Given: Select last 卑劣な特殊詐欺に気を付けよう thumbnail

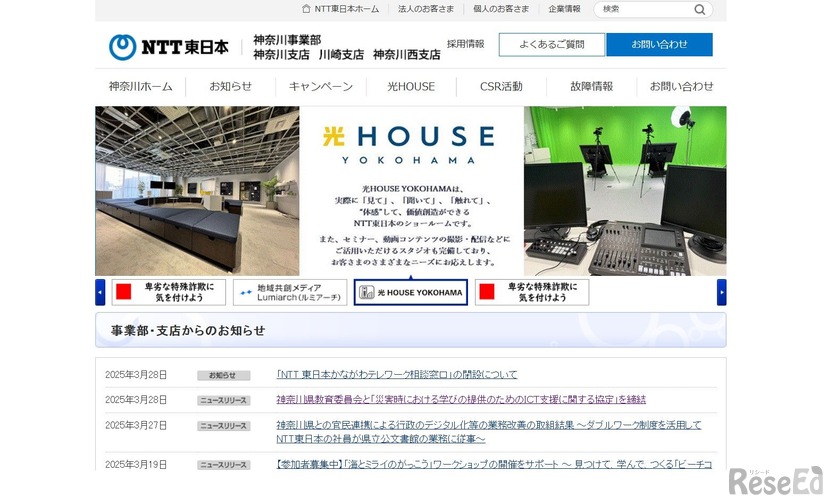Looking at the screenshot, I should (532, 292).
